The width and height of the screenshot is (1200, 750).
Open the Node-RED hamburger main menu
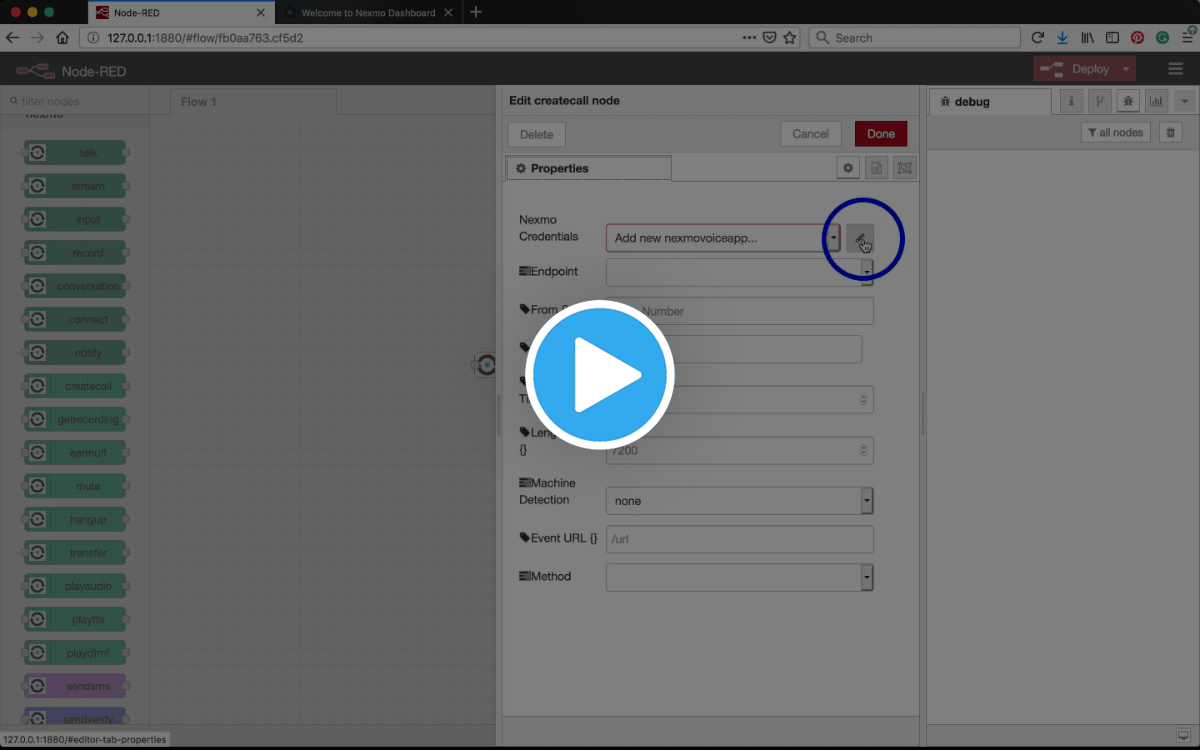pos(1176,69)
